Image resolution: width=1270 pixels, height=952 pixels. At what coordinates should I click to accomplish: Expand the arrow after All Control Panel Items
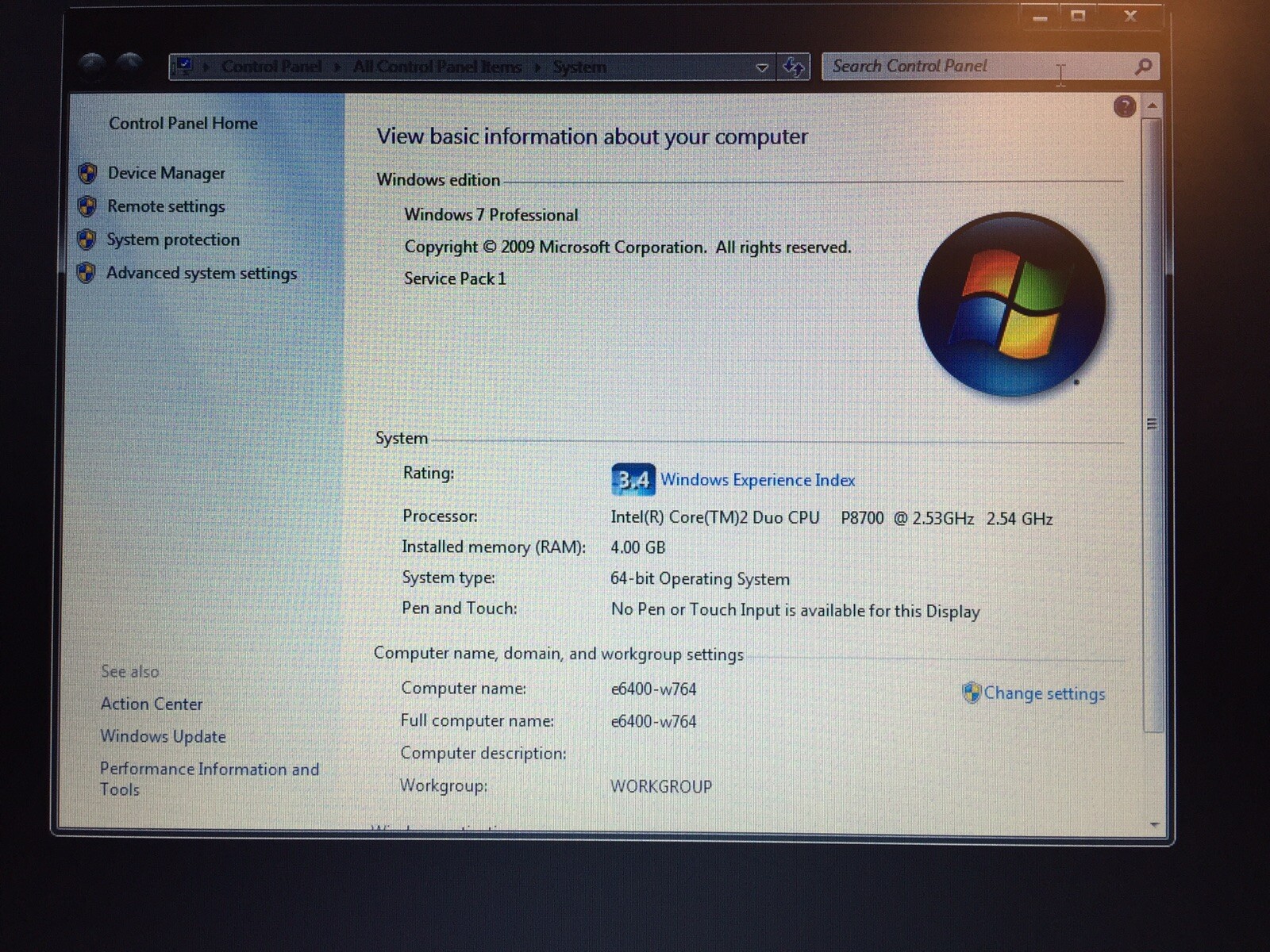(537, 67)
